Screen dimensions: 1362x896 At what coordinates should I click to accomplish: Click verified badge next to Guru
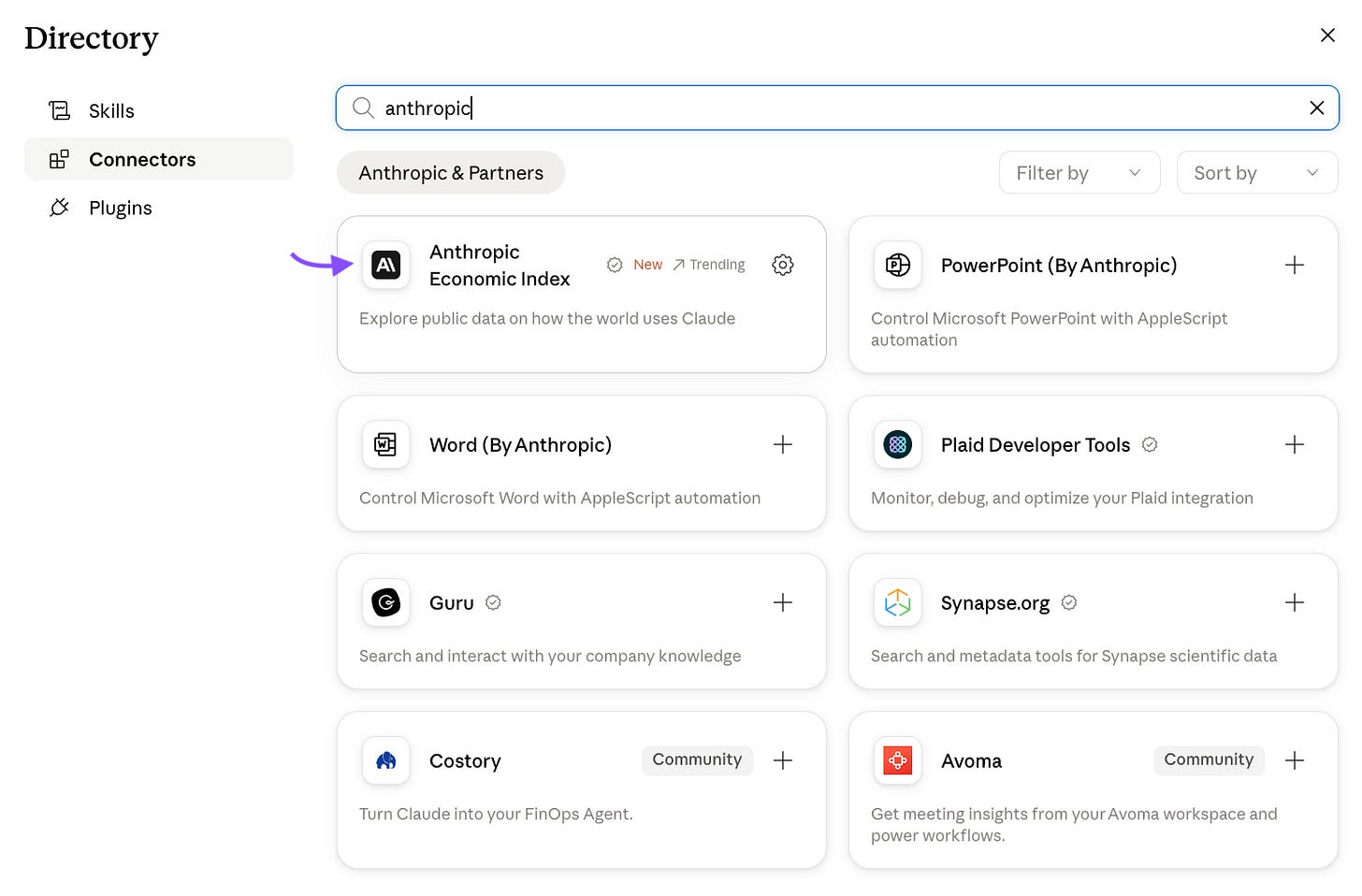click(493, 602)
